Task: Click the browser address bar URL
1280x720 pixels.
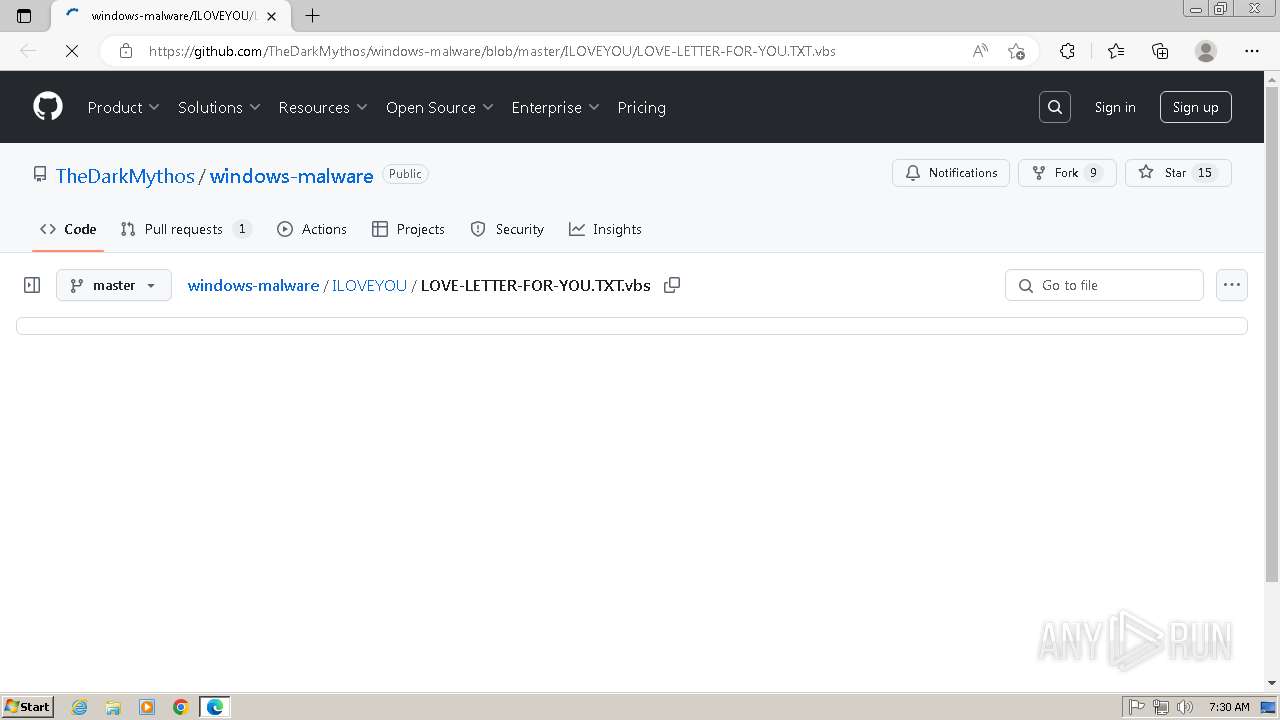Action: pos(492,51)
